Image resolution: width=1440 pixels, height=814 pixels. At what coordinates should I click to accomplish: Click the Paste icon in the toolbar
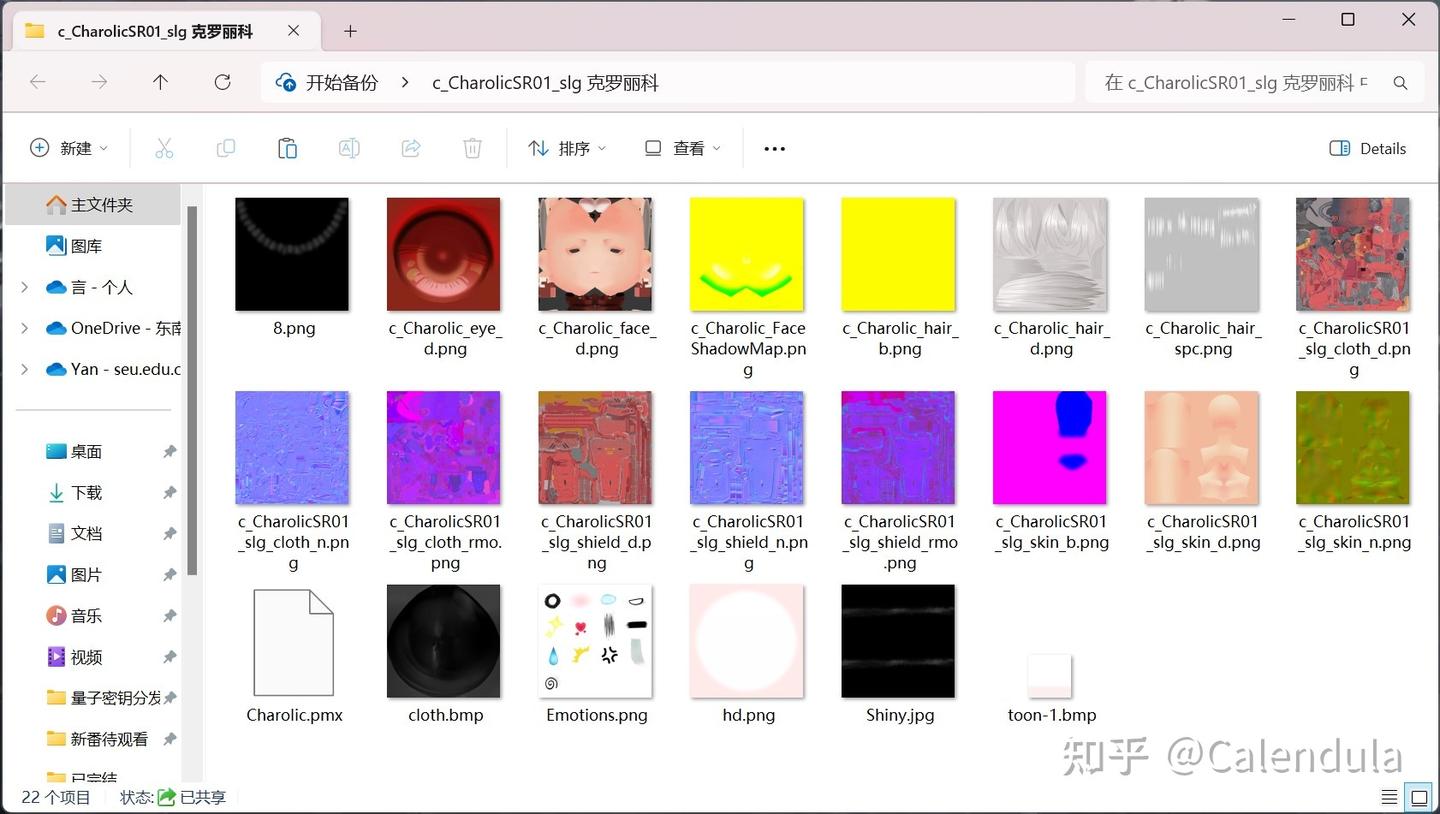[288, 147]
